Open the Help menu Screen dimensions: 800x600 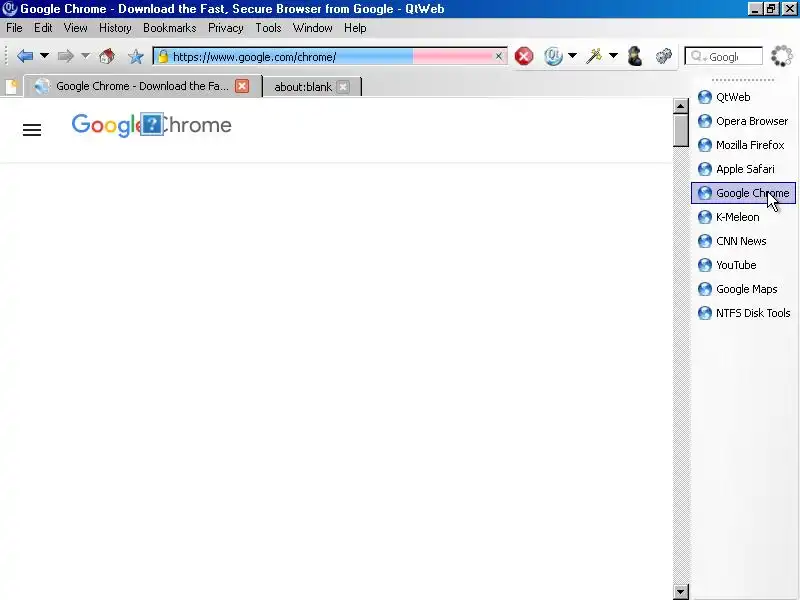[355, 28]
